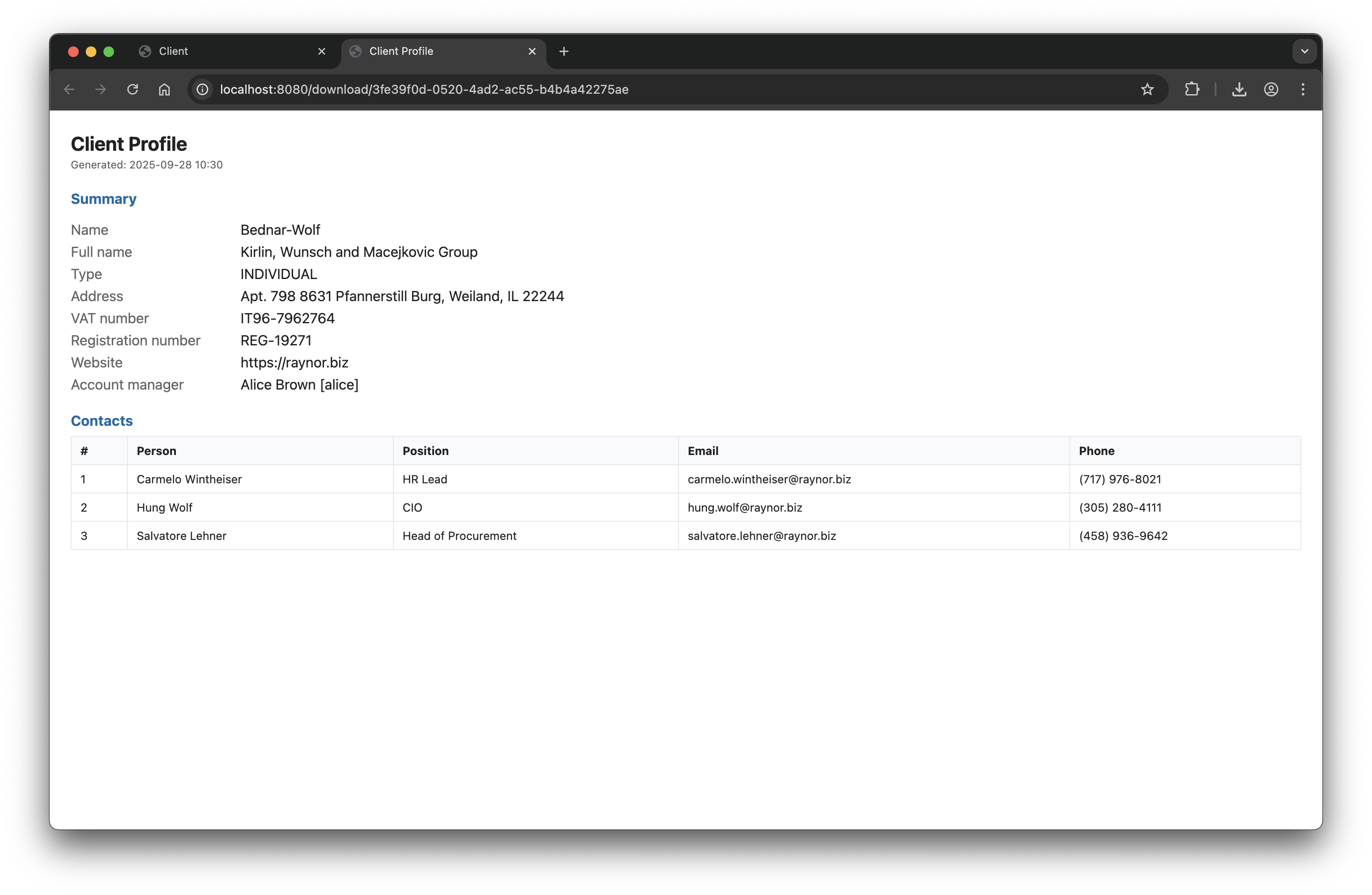This screenshot has height=895, width=1372.
Task: View site information icon in address bar
Action: (x=202, y=89)
